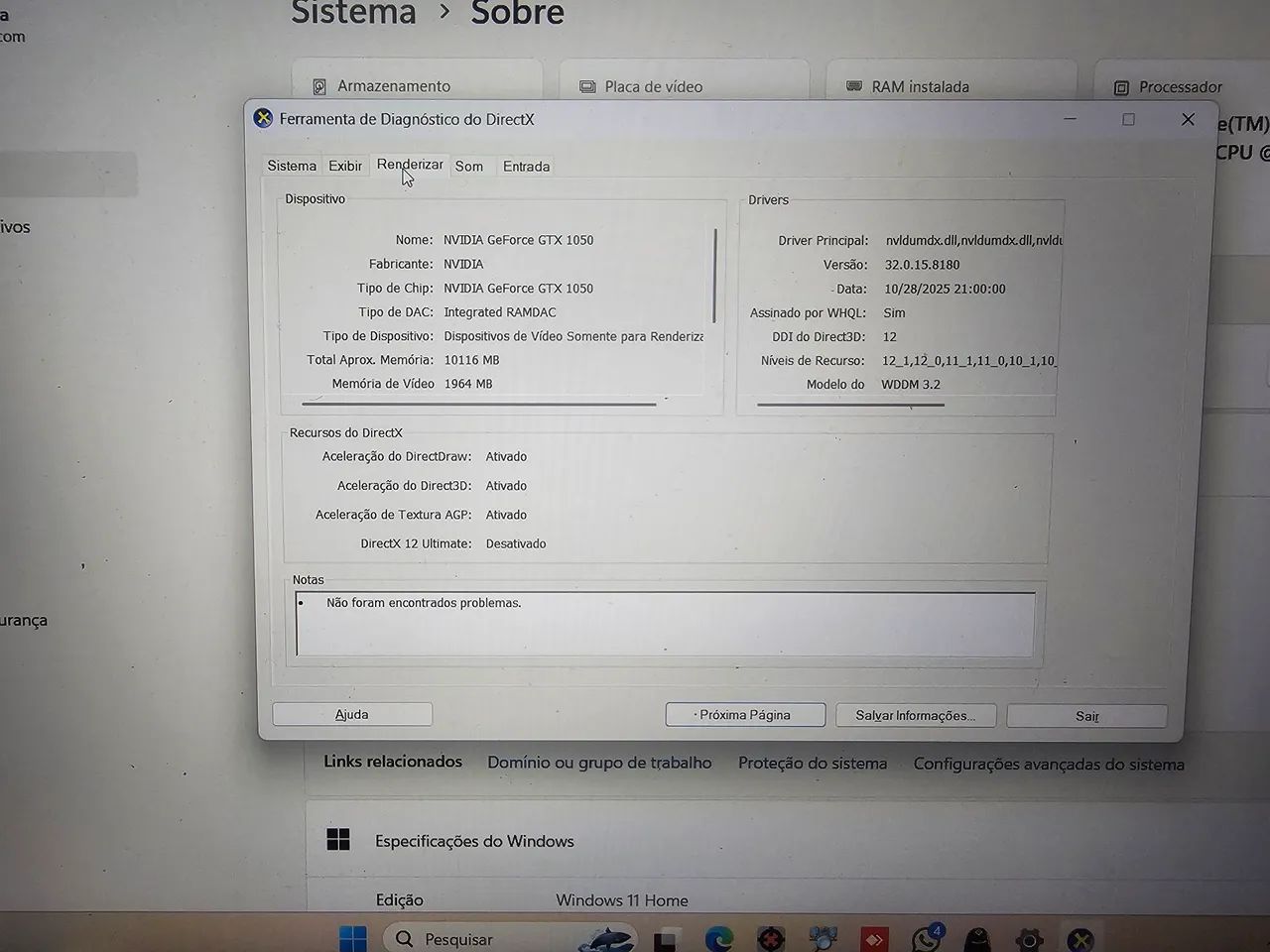Click the DirectX diagnostic taskbar icon

point(1080,939)
